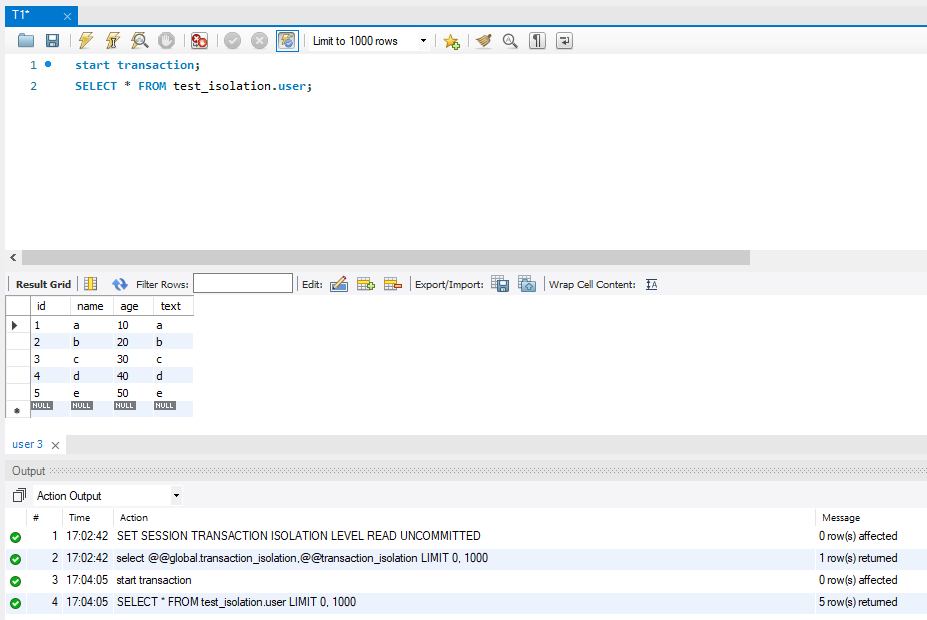927x620 pixels.
Task: Import records from file icon
Action: (x=527, y=284)
